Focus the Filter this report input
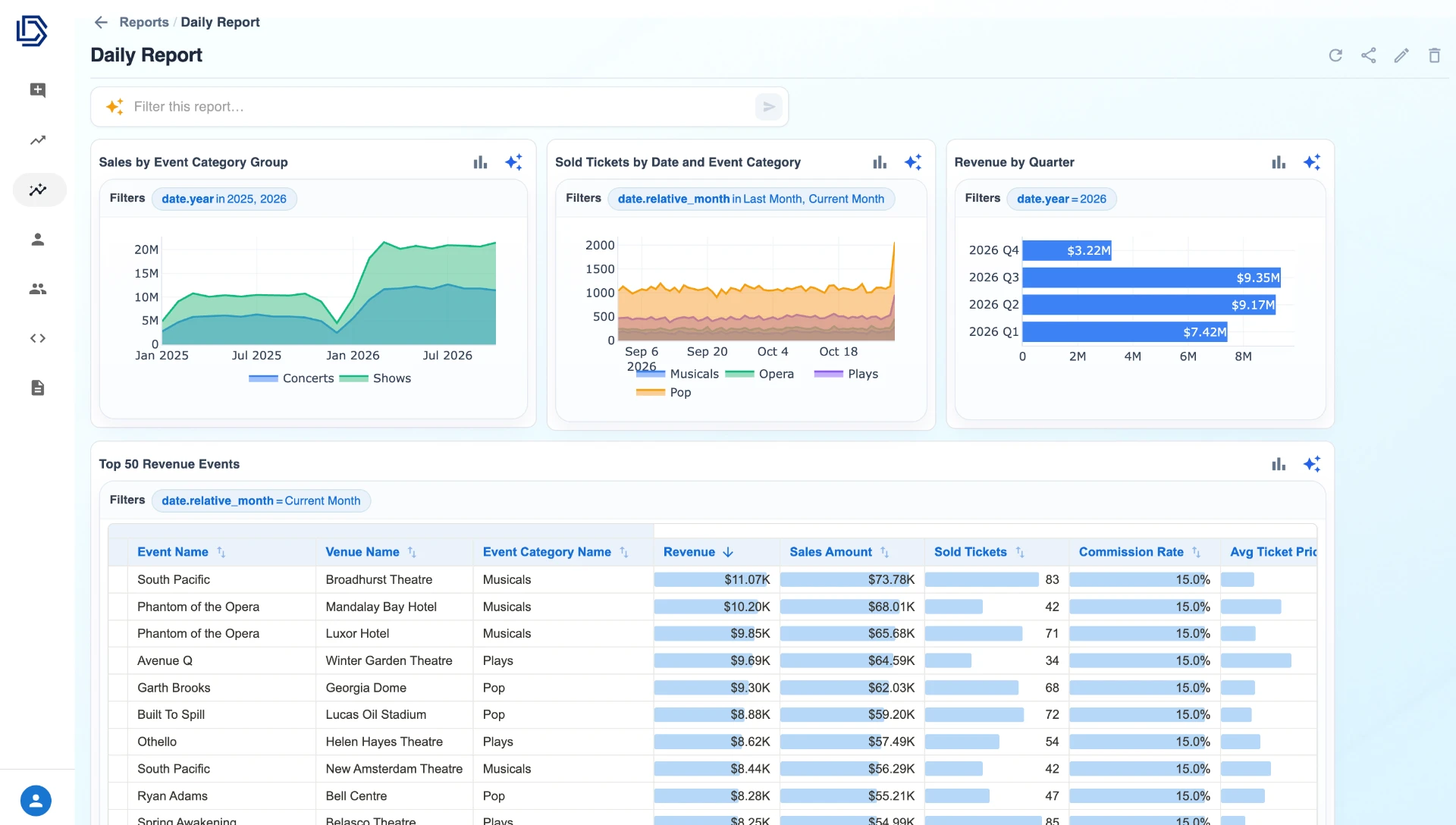Image resolution: width=1456 pixels, height=825 pixels. (440, 107)
